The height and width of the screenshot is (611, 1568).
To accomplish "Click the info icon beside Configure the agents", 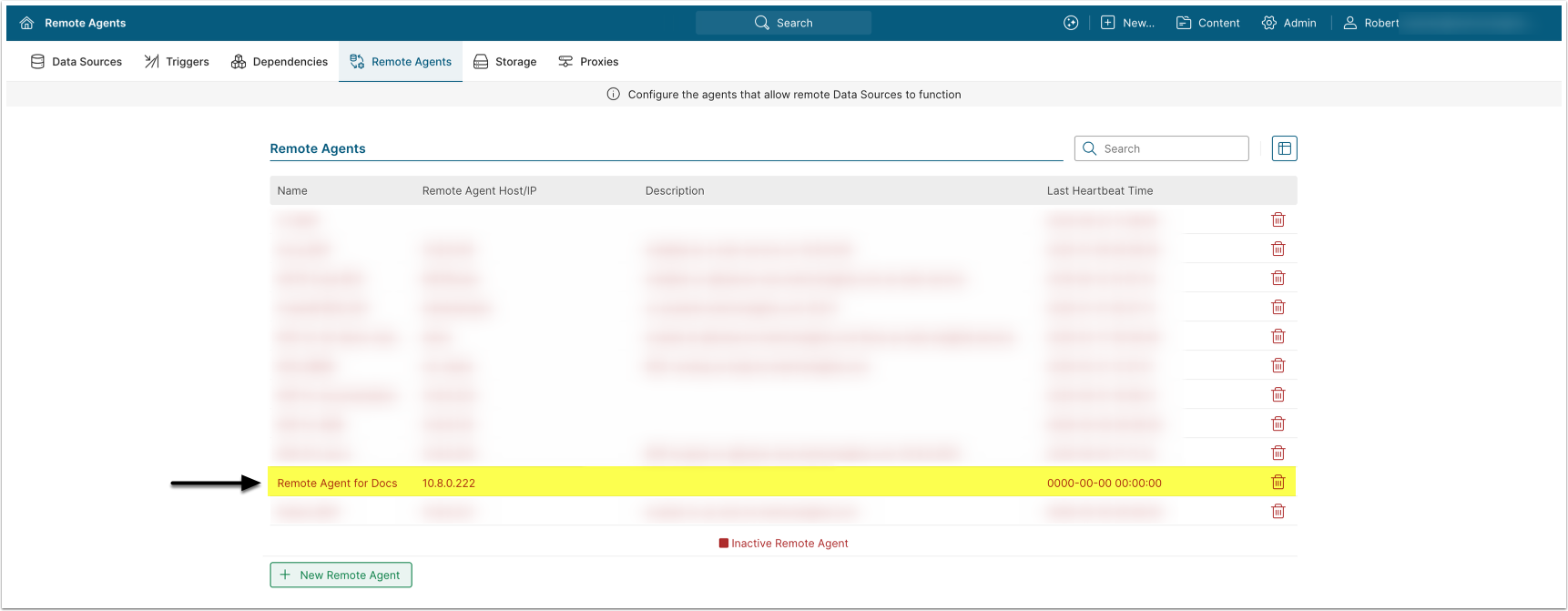I will pos(614,95).
